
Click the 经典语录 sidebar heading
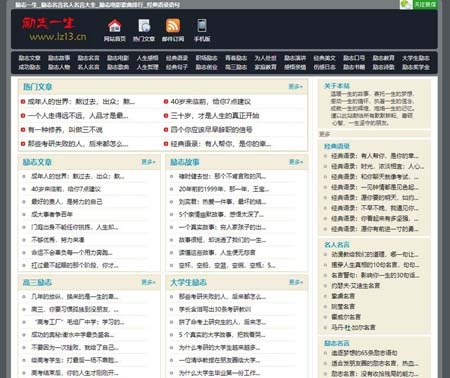[x=337, y=146]
